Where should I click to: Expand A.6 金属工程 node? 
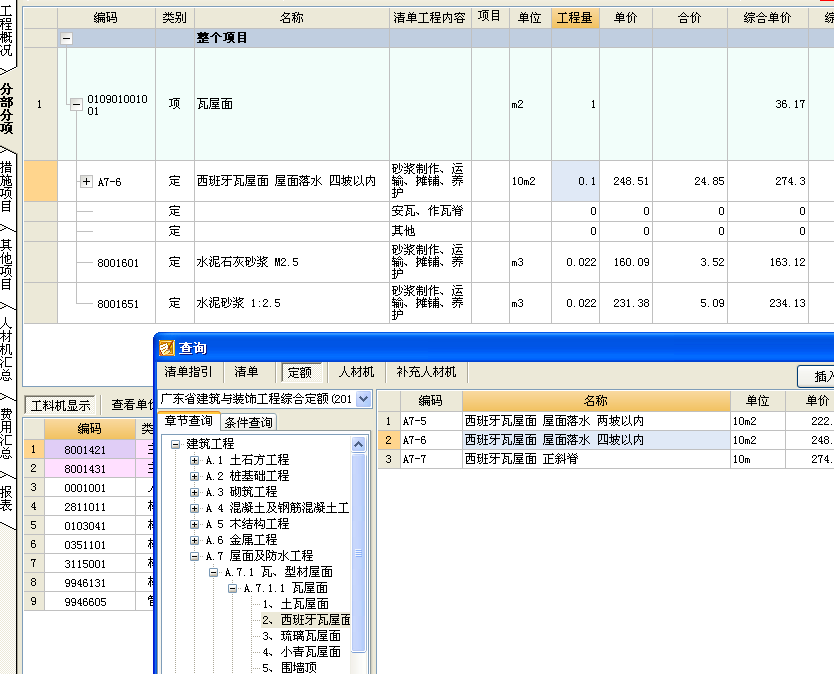pos(195,540)
